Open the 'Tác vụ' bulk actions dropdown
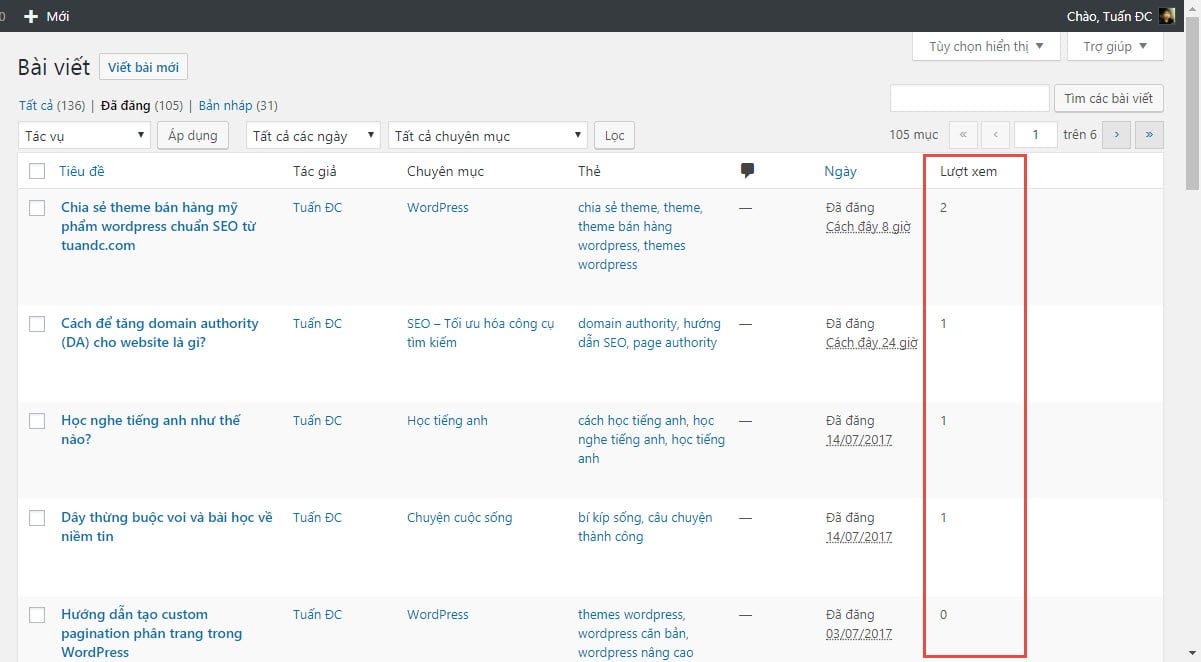The height and width of the screenshot is (662, 1201). click(x=84, y=135)
